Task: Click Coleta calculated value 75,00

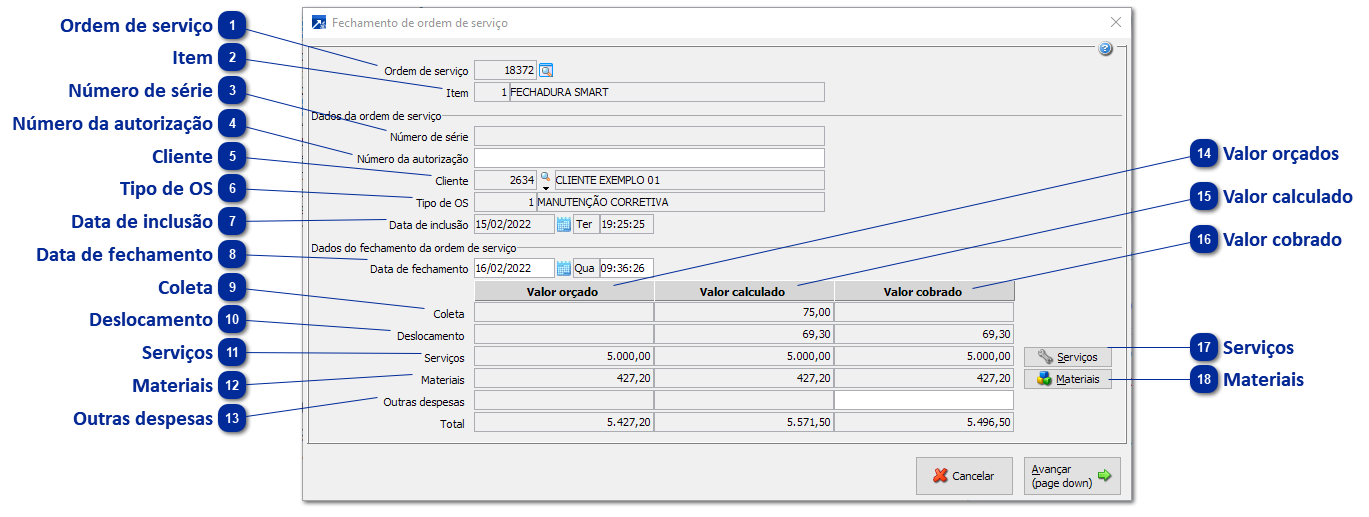Action: [x=744, y=312]
